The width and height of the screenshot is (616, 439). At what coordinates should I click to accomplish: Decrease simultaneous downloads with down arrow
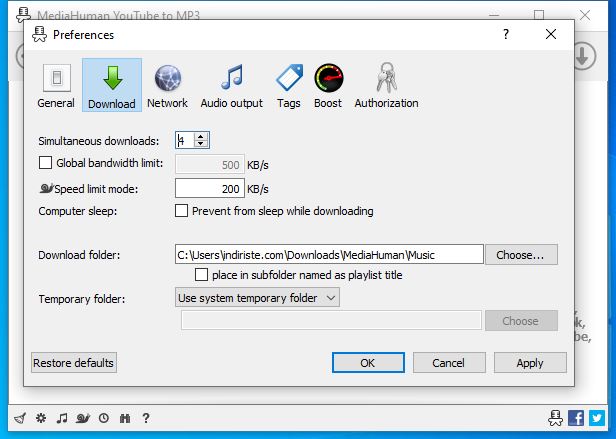click(201, 143)
